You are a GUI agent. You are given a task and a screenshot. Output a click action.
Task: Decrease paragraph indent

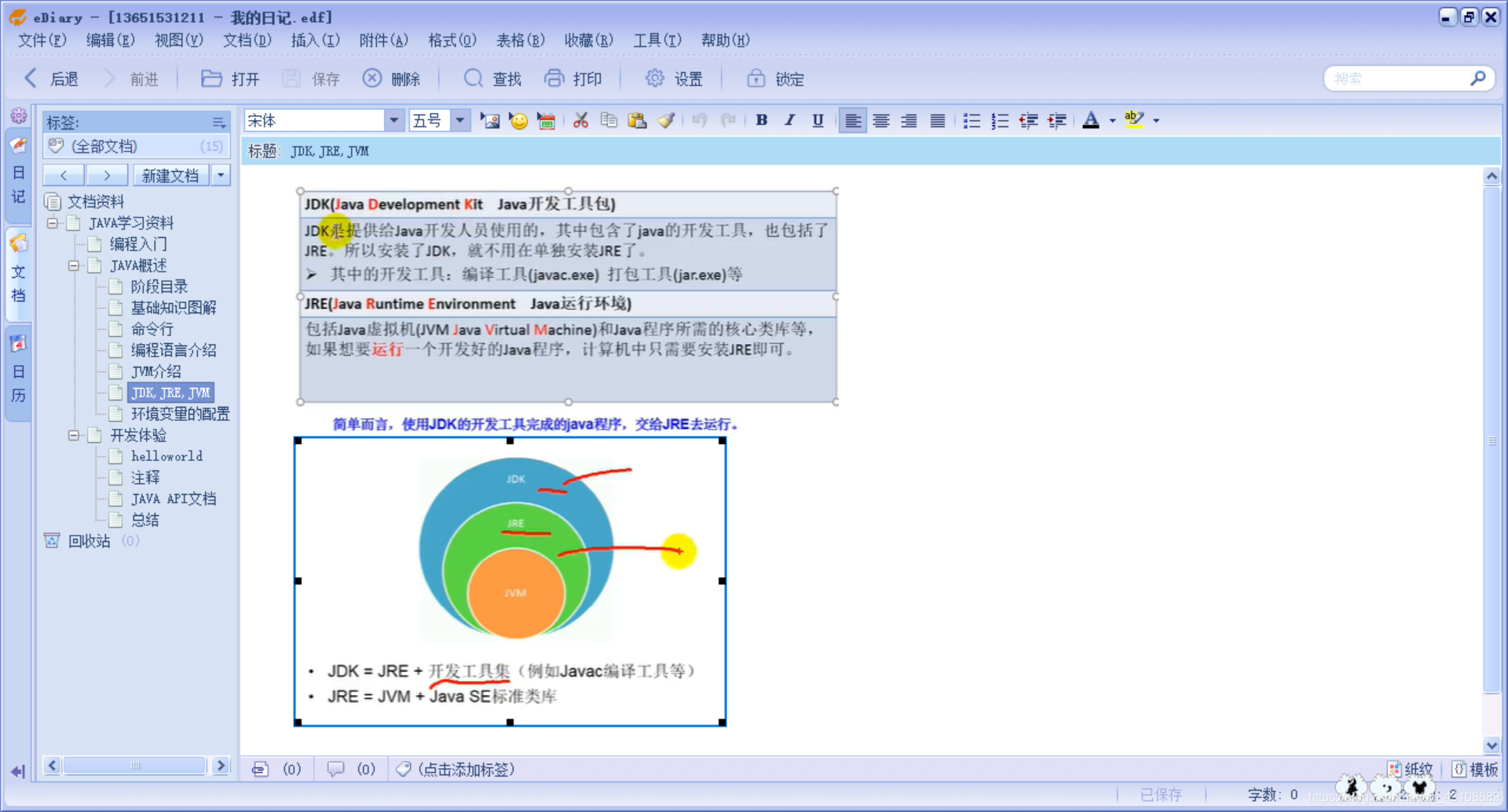(x=1028, y=120)
